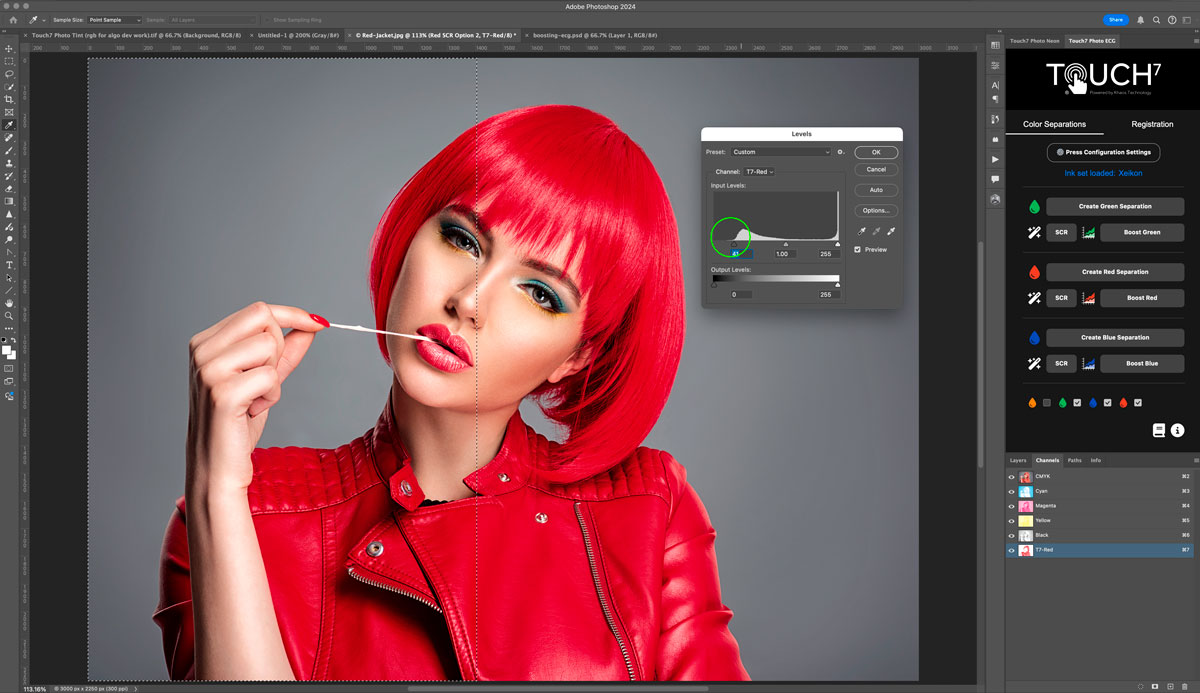
Task: Open Press Configuration Settings
Action: coord(1103,152)
